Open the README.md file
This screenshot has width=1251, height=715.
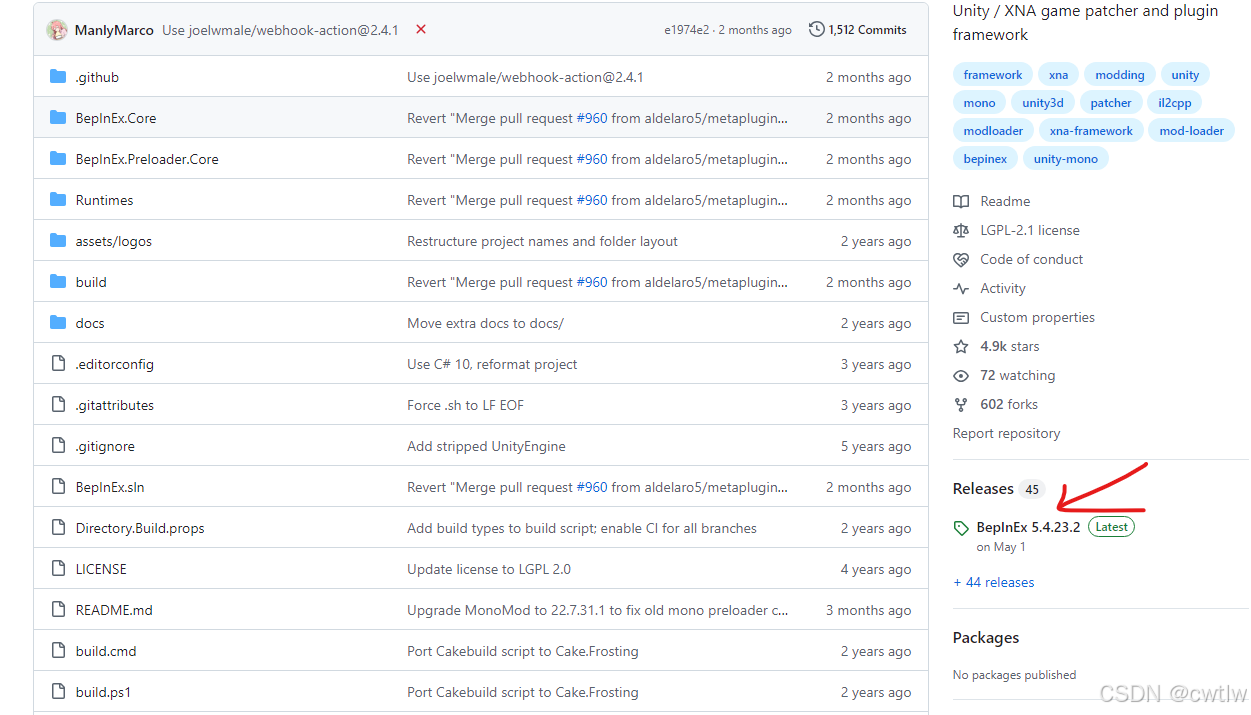(x=114, y=610)
